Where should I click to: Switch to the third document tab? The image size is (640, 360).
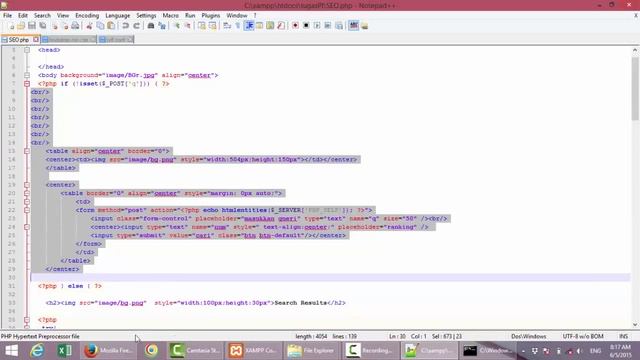(x=116, y=40)
